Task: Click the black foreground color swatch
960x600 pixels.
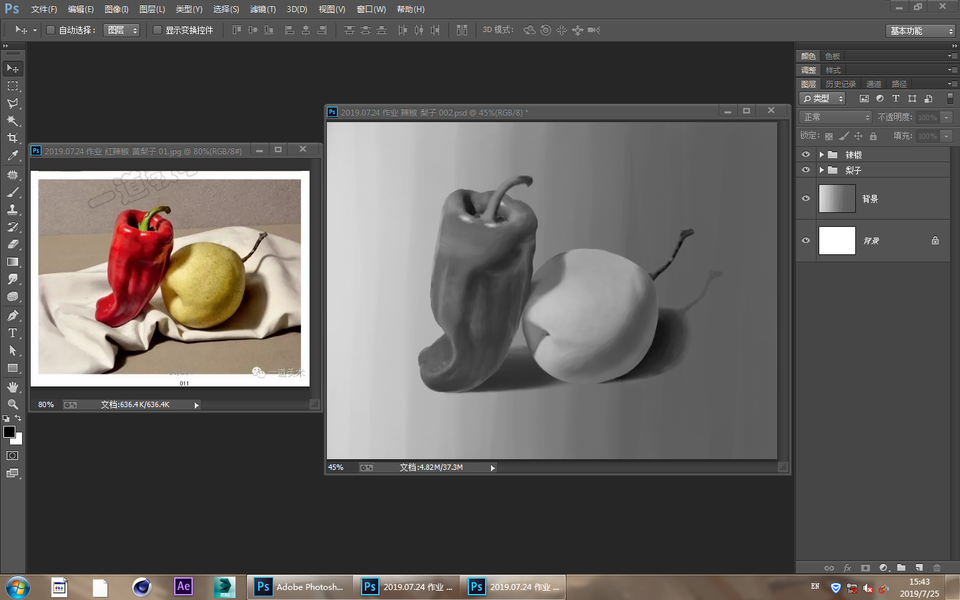Action: click(9, 432)
